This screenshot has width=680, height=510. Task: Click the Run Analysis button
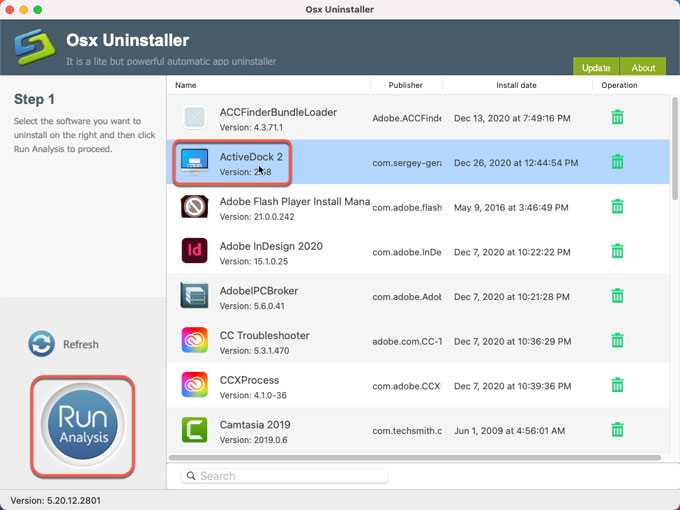83,425
